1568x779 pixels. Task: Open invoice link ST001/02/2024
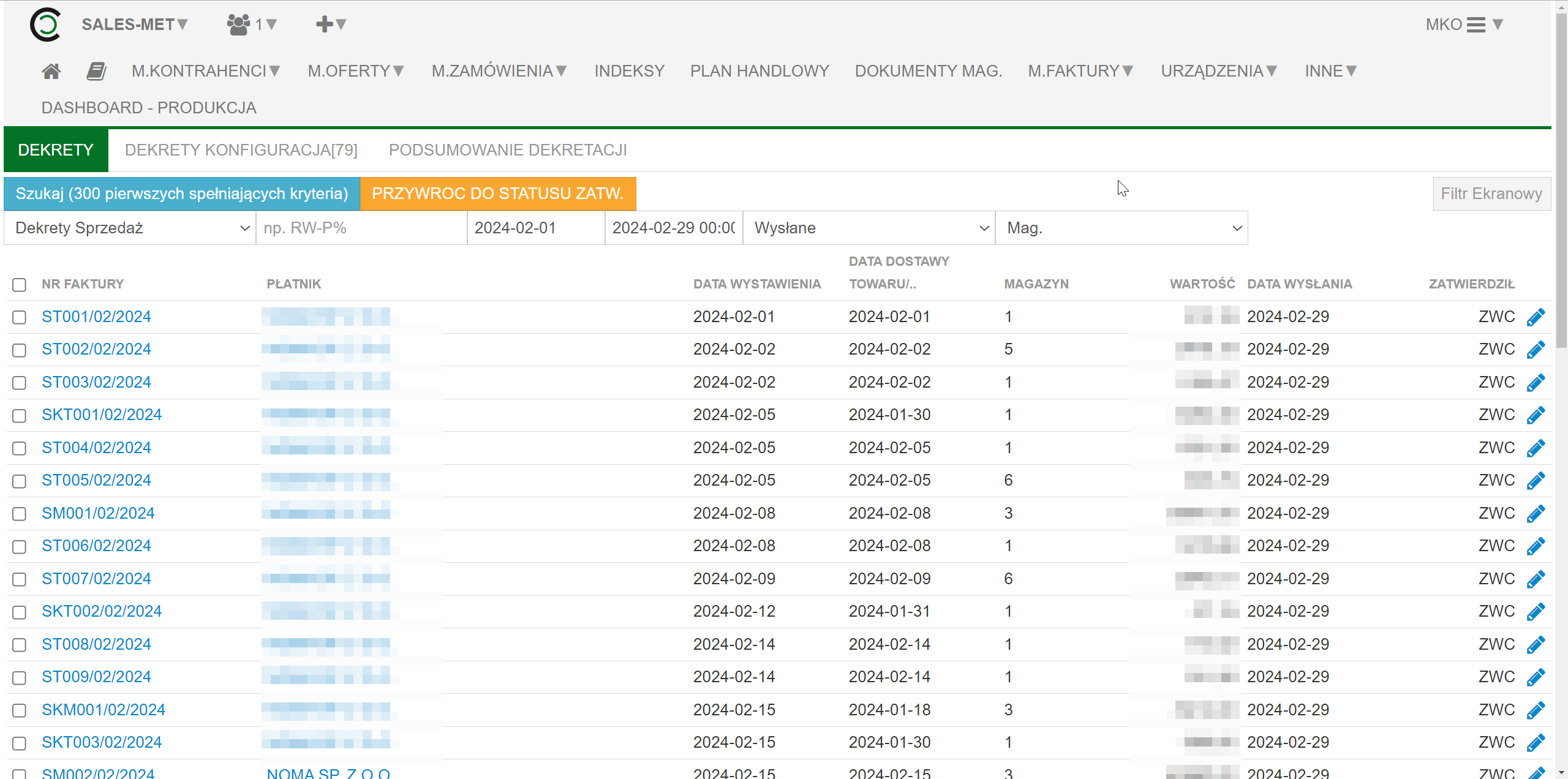coord(96,317)
